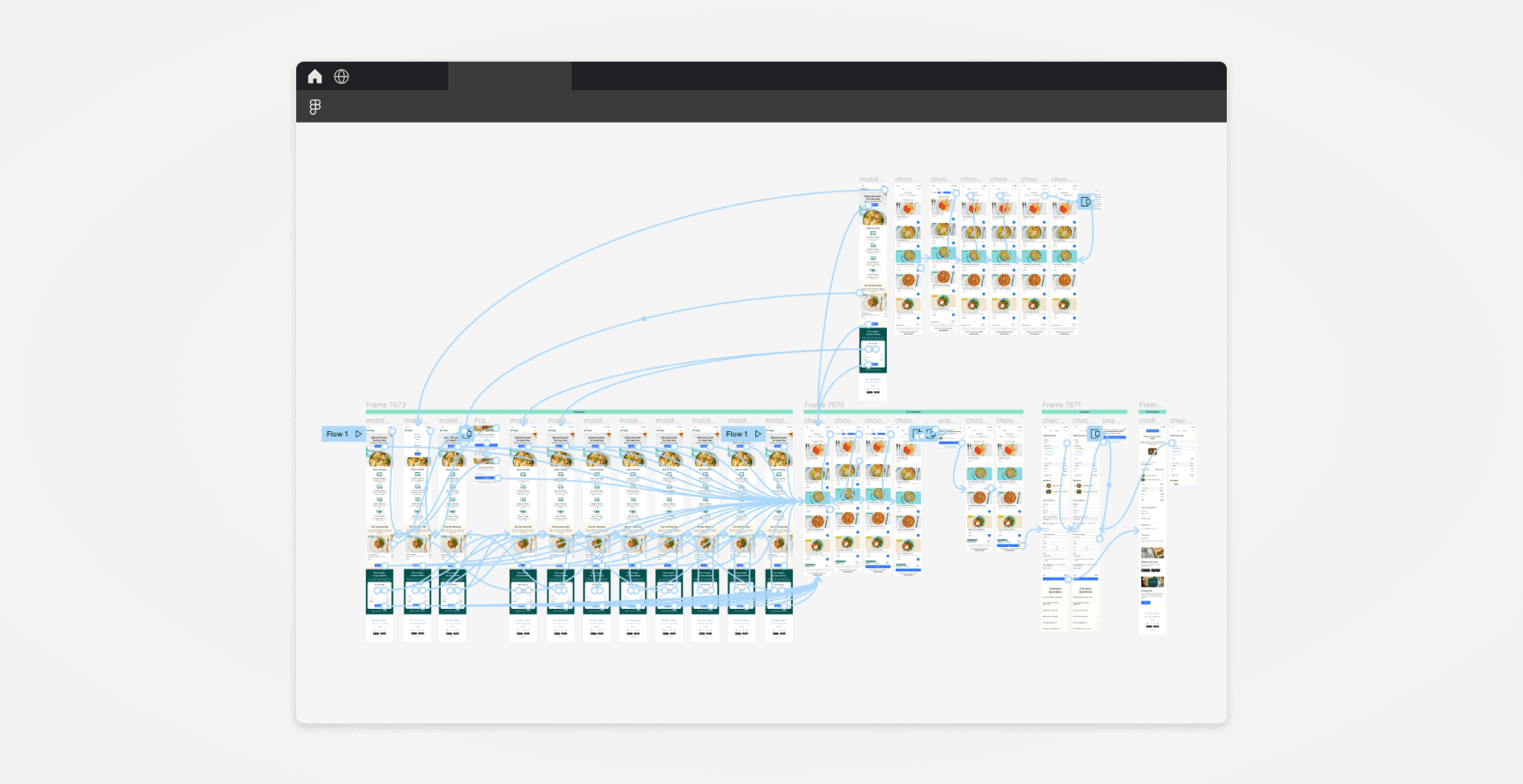Select the highlighted file tab in title bar
This screenshot has height=784, width=1523.
(510, 76)
